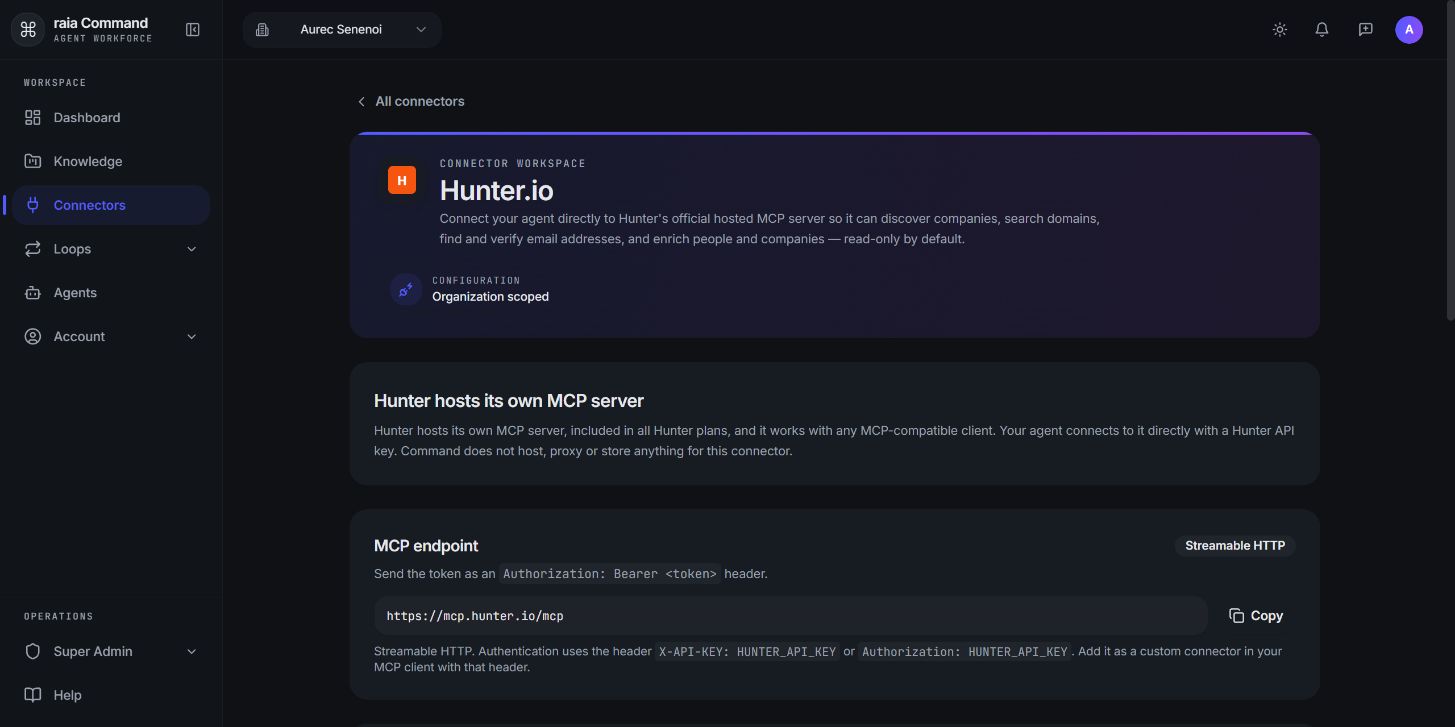Open the Knowledge section
Screen dimensions: 1455x727
pyautogui.click(x=111, y=162)
